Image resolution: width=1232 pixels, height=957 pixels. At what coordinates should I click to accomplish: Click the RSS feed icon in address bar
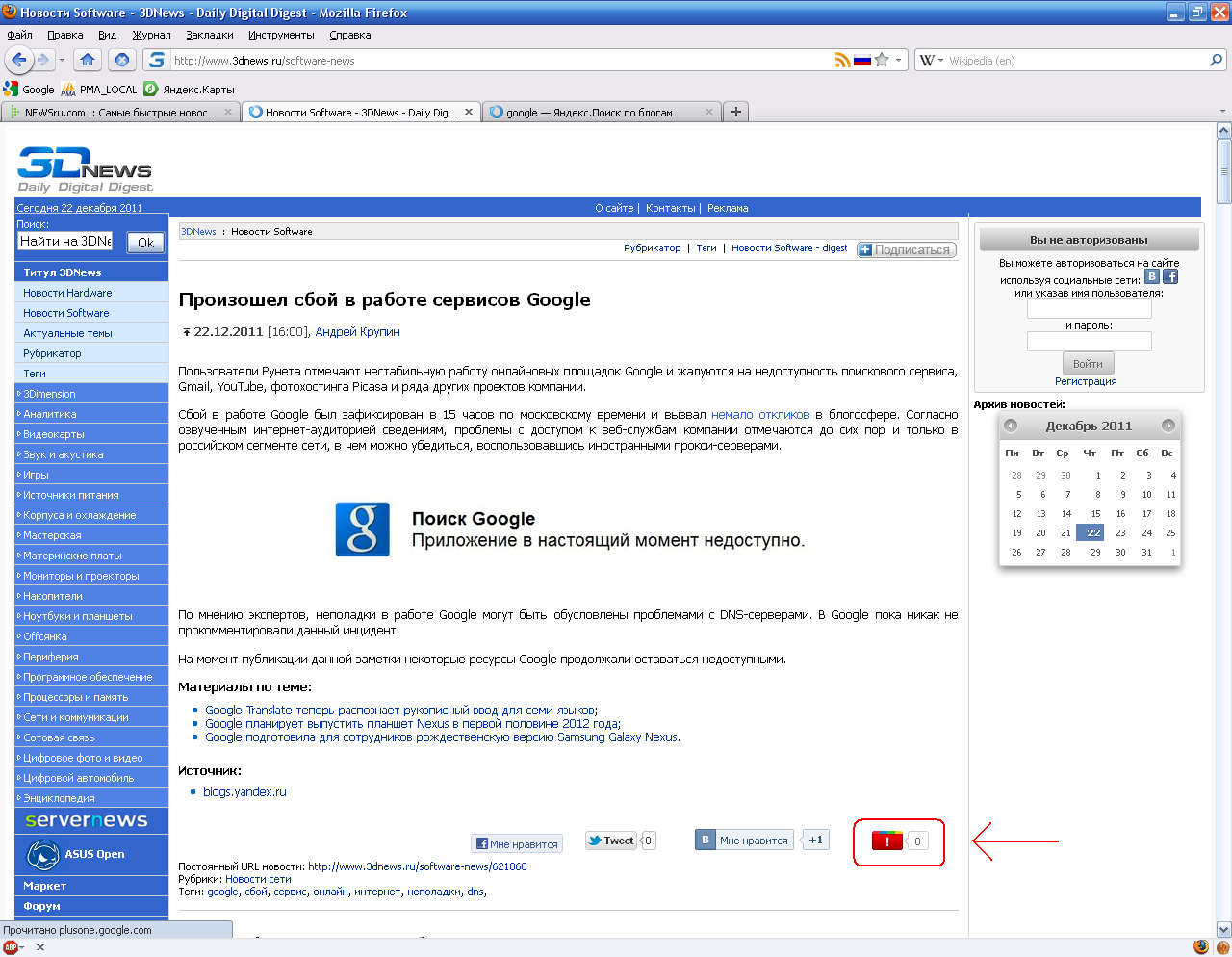coord(842,60)
